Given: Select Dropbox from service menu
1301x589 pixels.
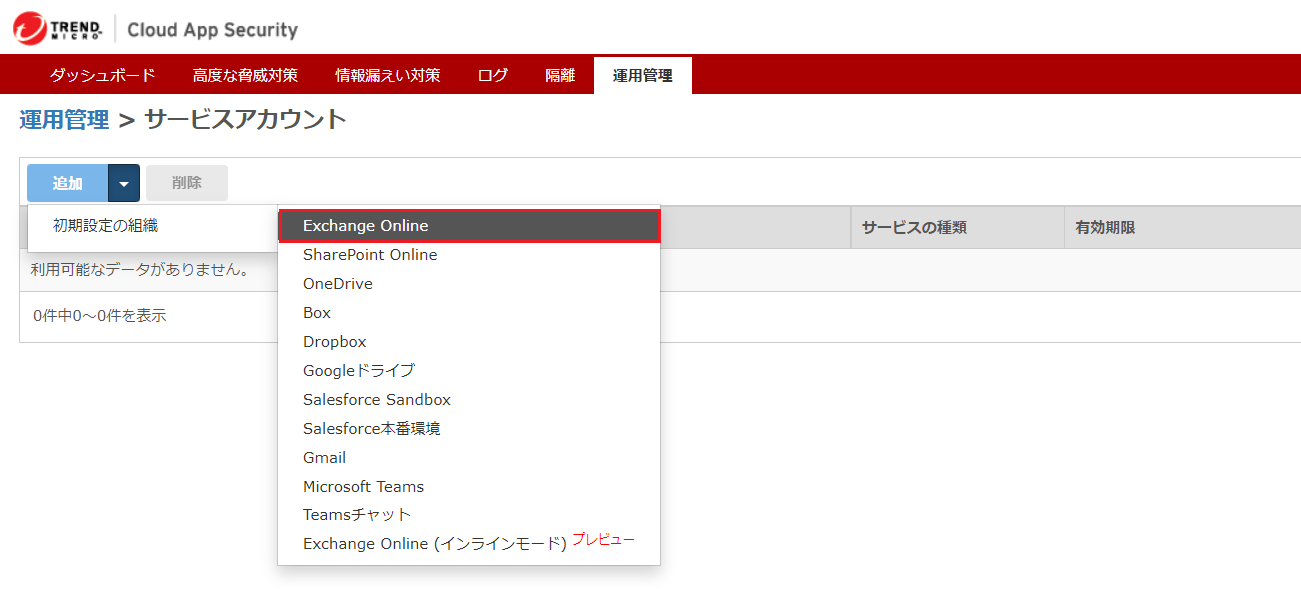Looking at the screenshot, I should 335,342.
